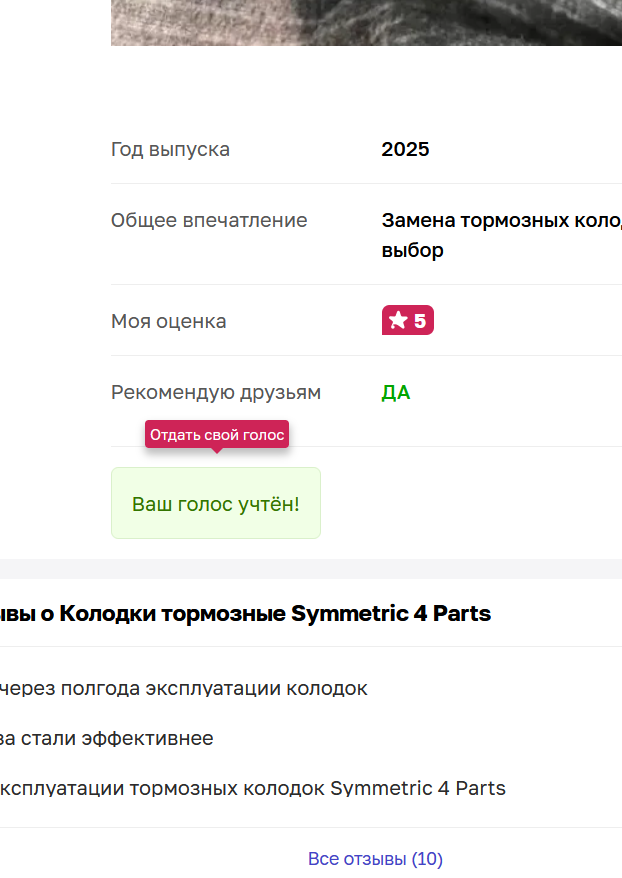
Task: Click the 'Моя оценка' label
Action: click(x=169, y=321)
